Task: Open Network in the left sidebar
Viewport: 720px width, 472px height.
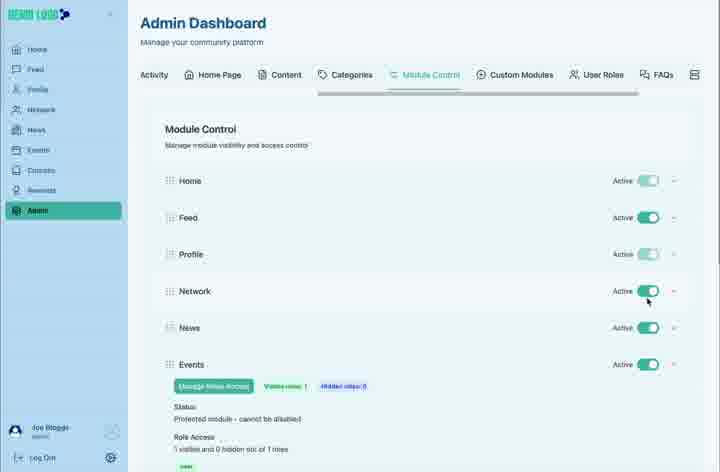Action: click(x=63, y=110)
